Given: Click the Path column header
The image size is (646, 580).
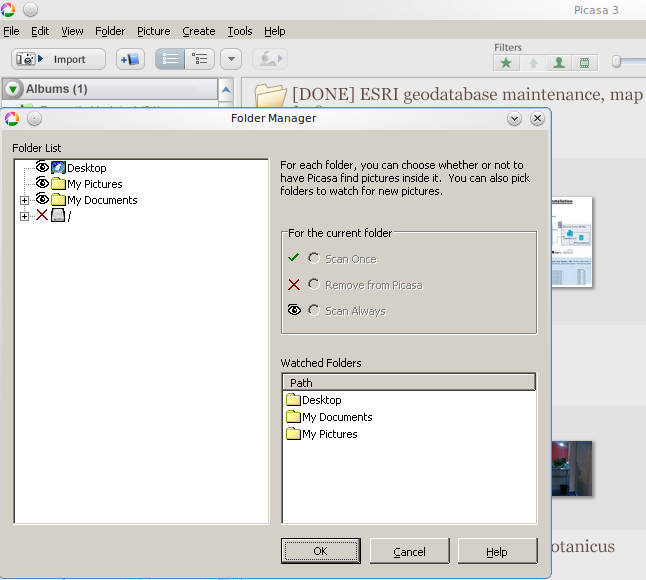Looking at the screenshot, I should point(409,382).
